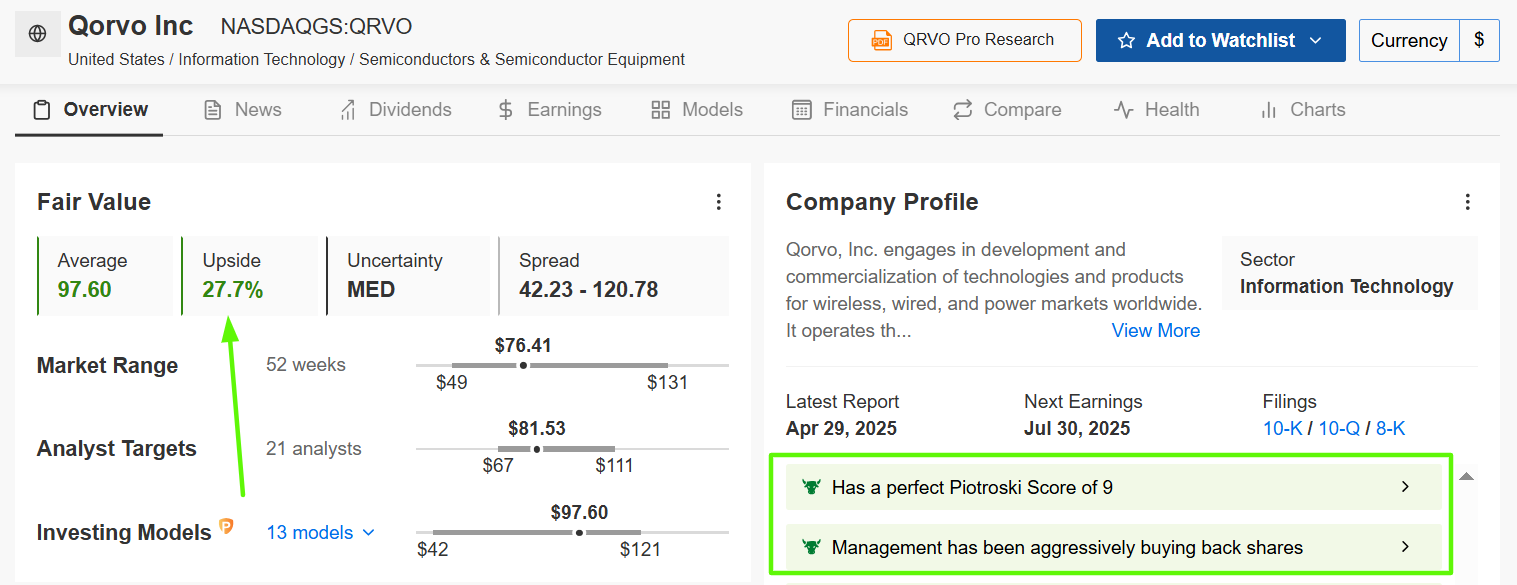1517x585 pixels.
Task: Click the dollar sign icon on Earnings tab
Action: click(x=506, y=110)
